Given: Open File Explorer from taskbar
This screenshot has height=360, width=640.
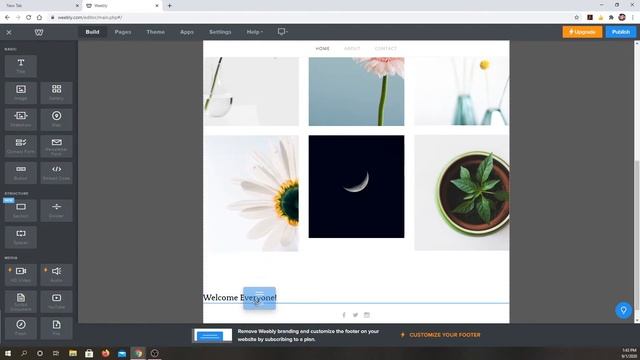Looking at the screenshot, I should (x=73, y=353).
